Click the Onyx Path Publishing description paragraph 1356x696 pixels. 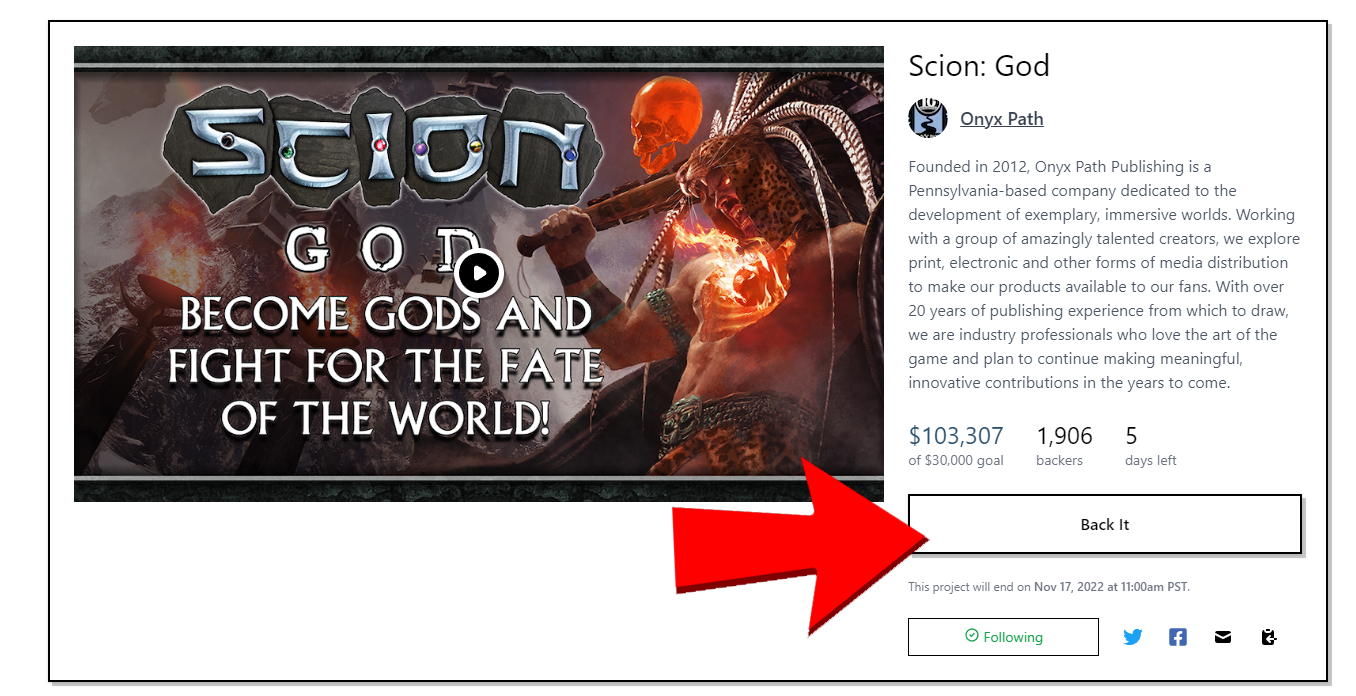[1105, 275]
